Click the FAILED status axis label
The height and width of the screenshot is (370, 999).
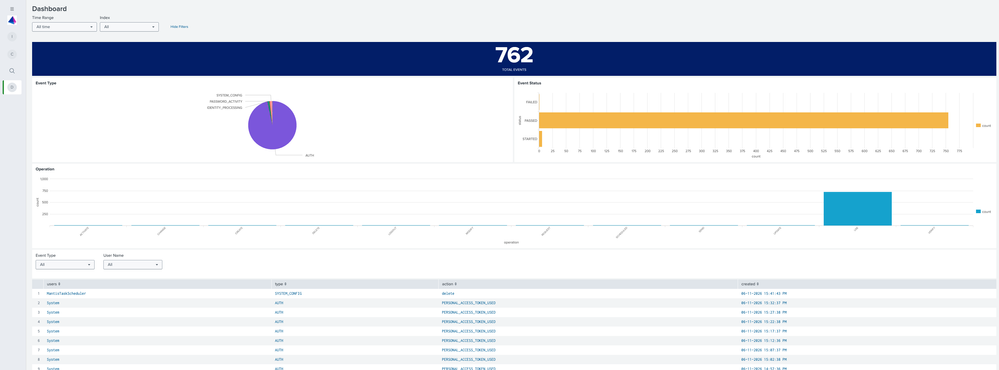tap(531, 102)
